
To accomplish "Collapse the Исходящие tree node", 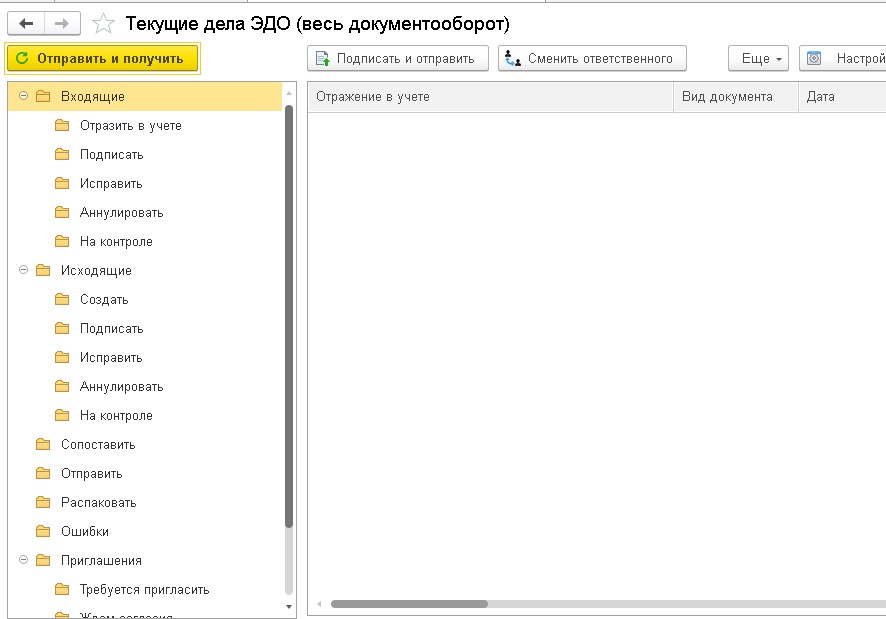I will 23,270.
